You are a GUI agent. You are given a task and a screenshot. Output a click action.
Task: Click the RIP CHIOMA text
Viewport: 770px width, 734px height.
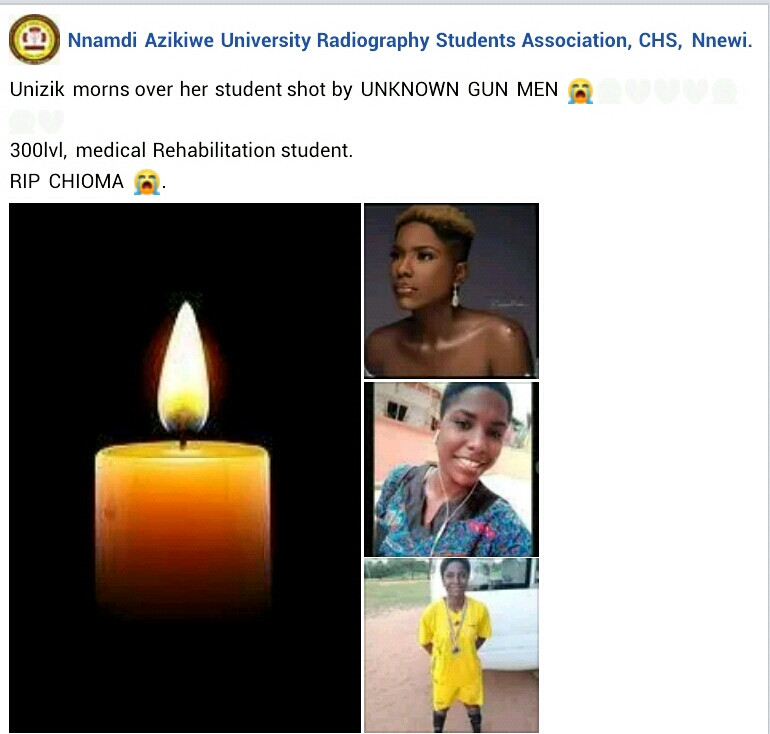point(67,182)
